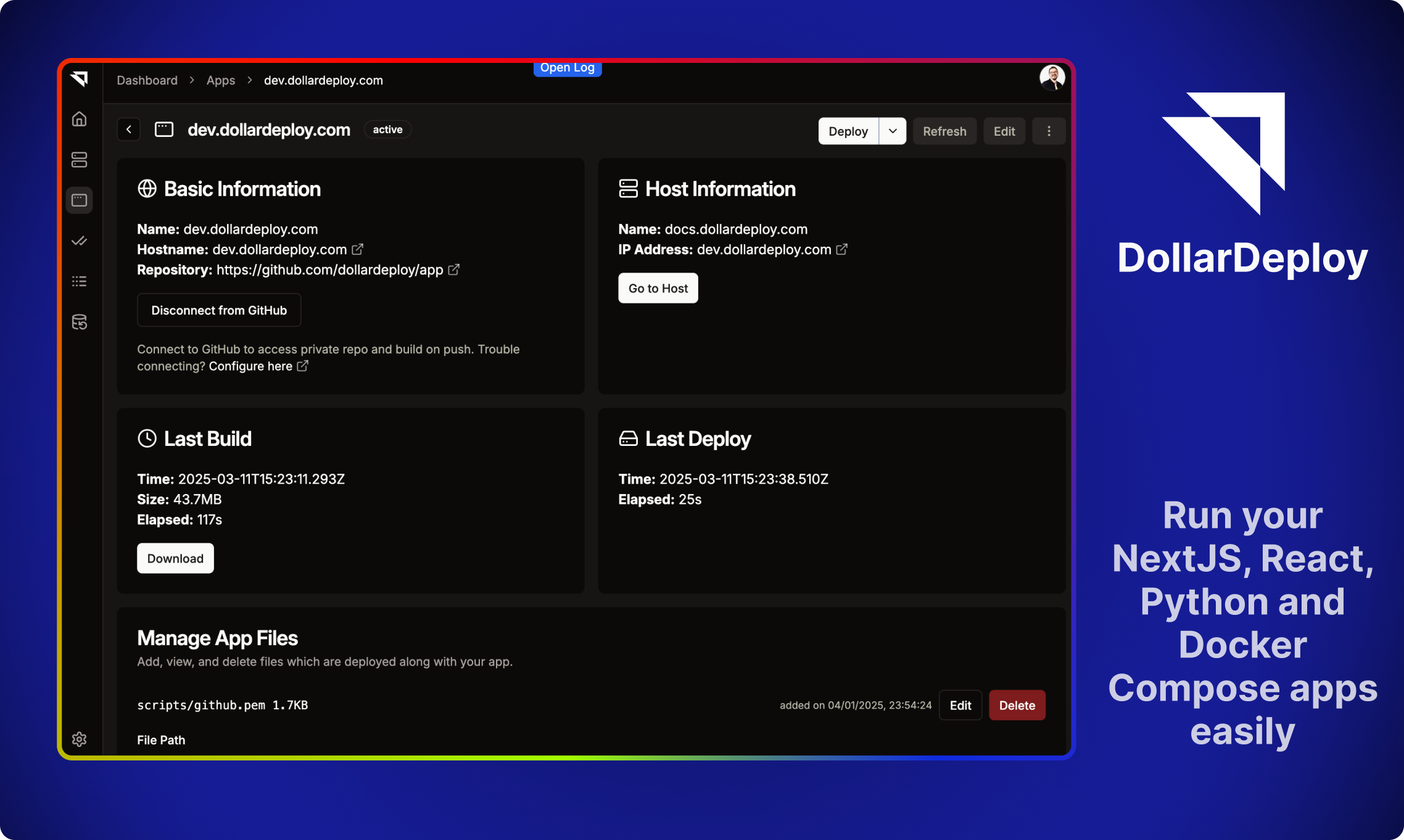Screen dimensions: 1404x840
Task: Click the host name docs.dollardeploy.com
Action: (736, 229)
